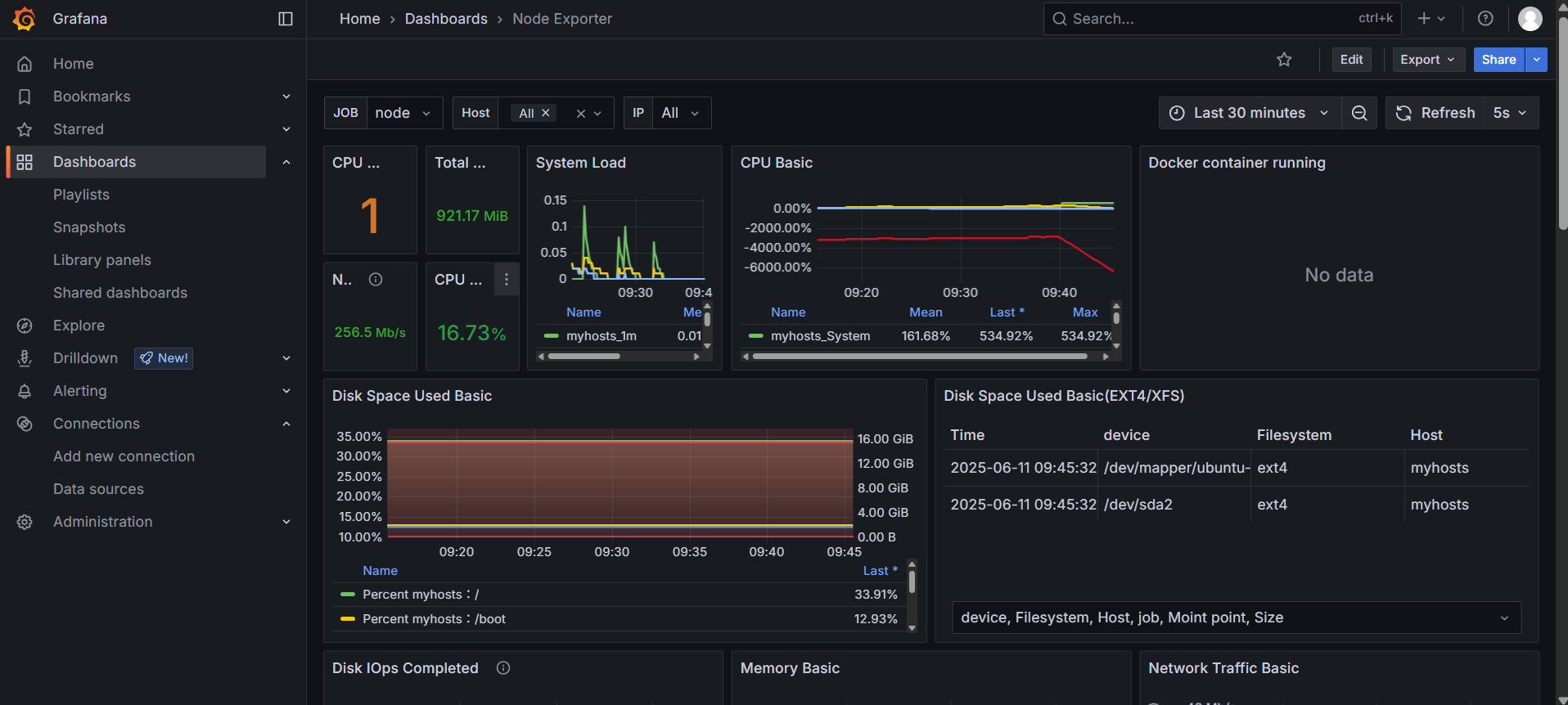
Task: Click the clock icon in time picker
Action: [1177, 113]
